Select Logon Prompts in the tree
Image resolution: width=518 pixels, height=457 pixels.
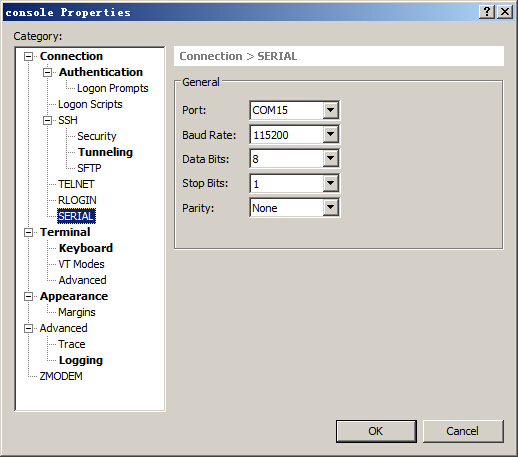(113, 88)
